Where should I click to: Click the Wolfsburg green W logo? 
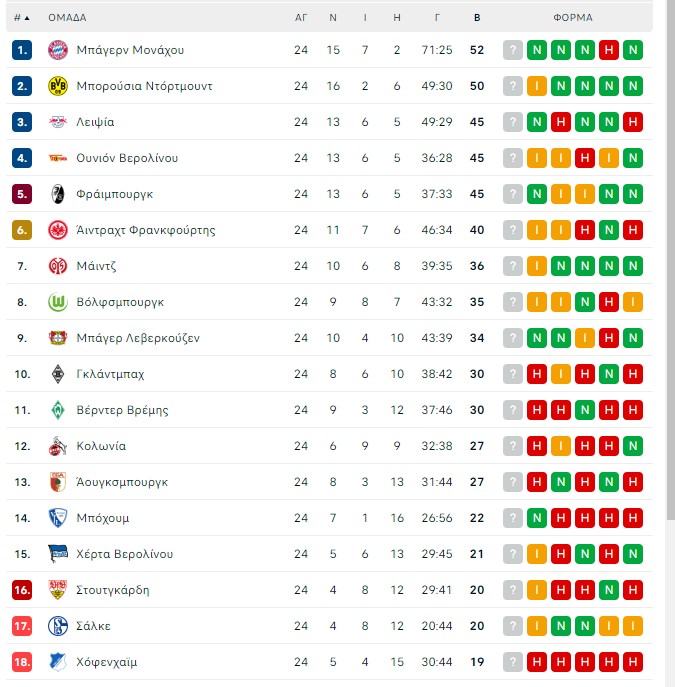tap(58, 302)
